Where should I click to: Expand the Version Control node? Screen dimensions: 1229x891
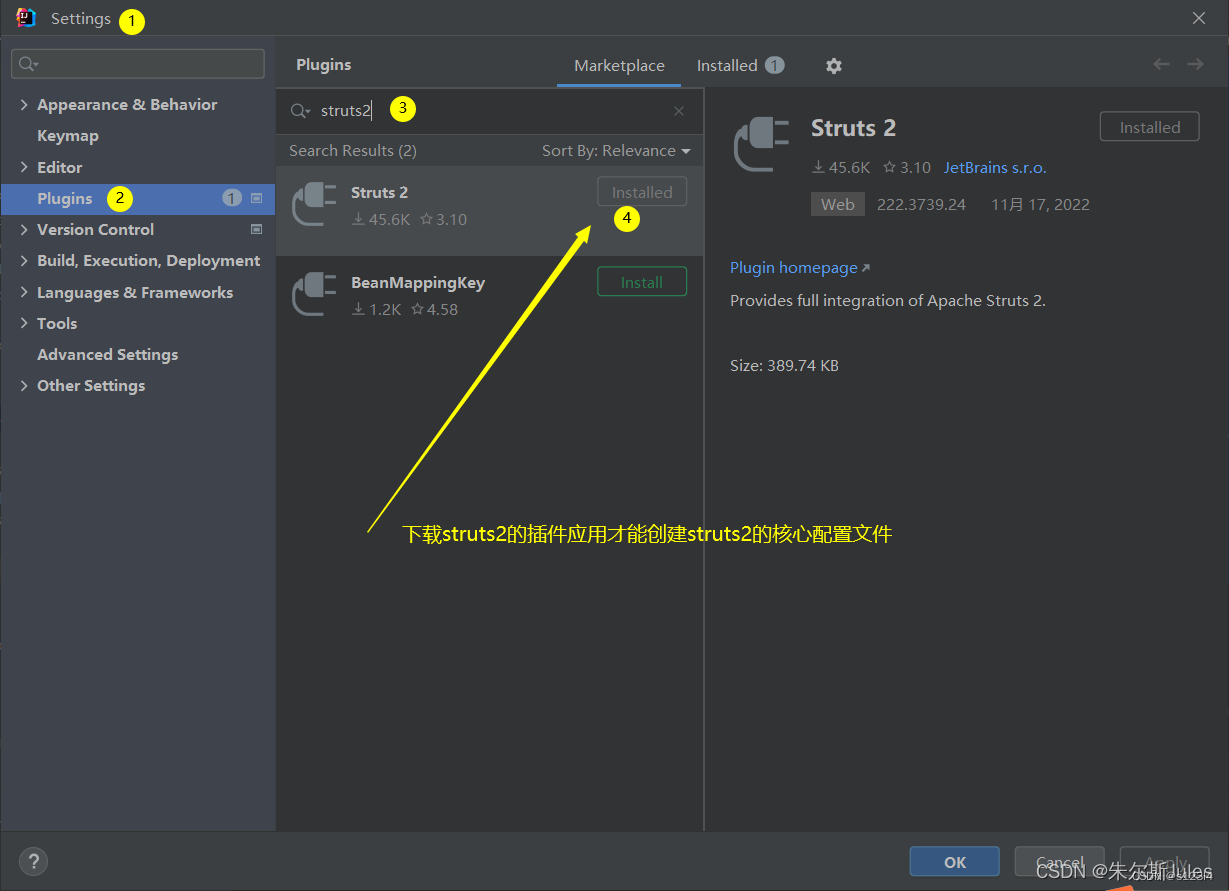tap(24, 229)
